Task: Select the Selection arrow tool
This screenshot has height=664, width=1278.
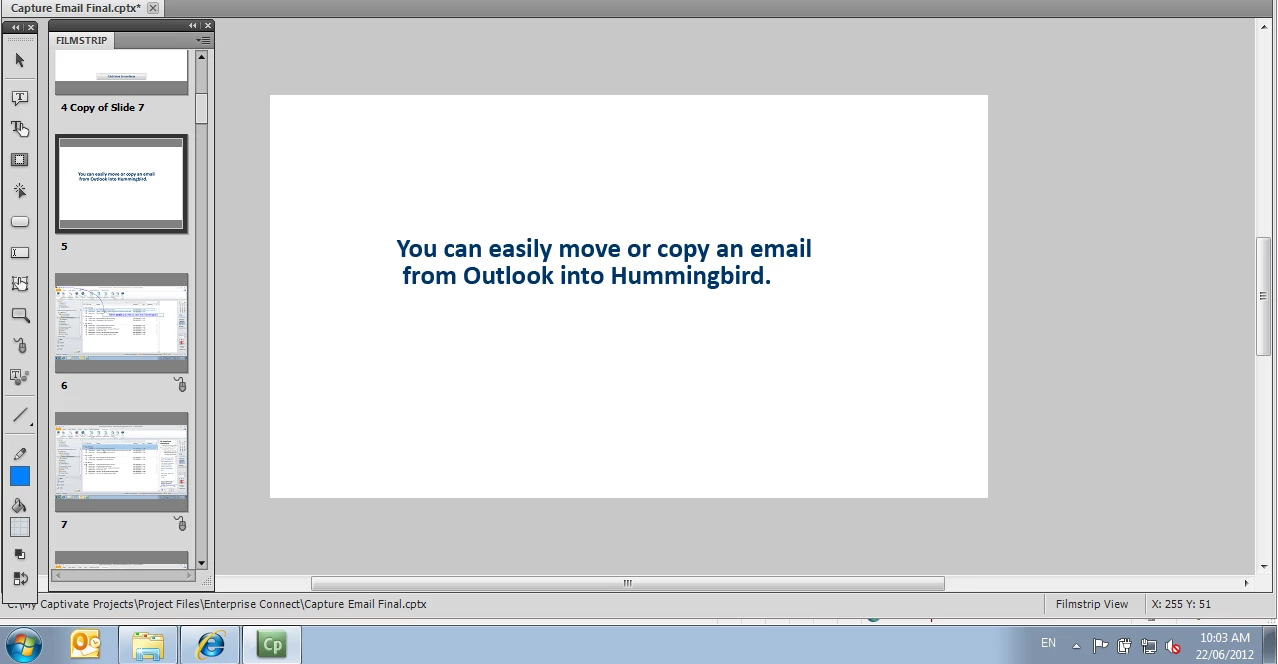Action: point(19,61)
